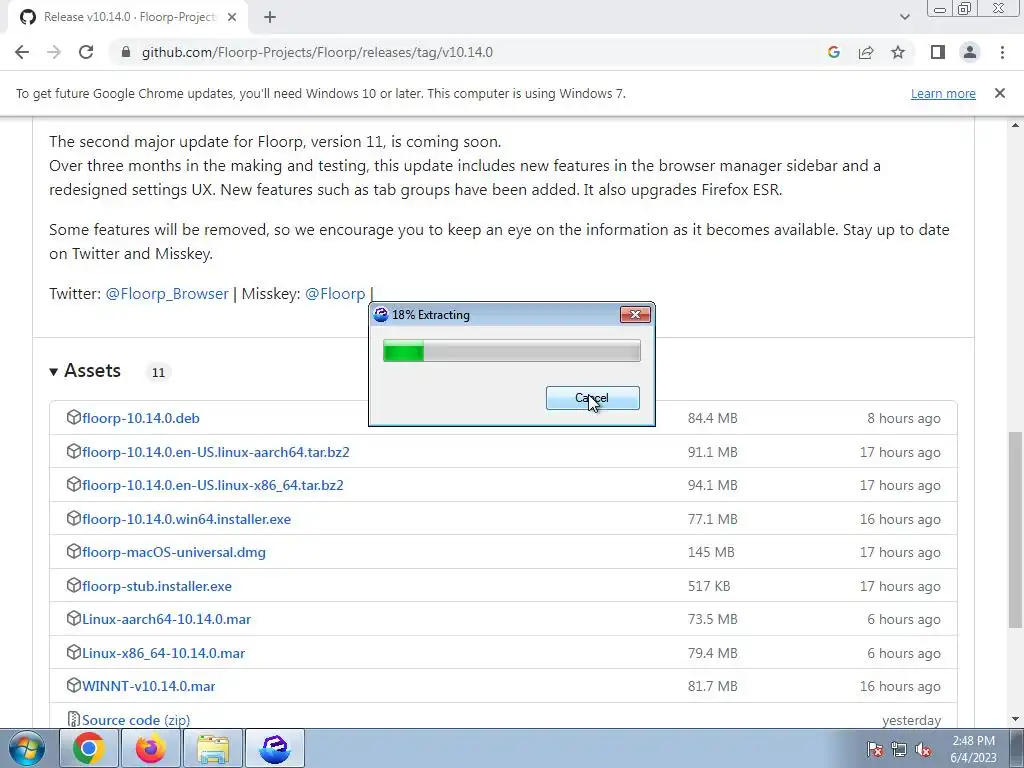Switch to the Floorp installer taskbar icon
The height and width of the screenshot is (768, 1024).
pos(275,748)
